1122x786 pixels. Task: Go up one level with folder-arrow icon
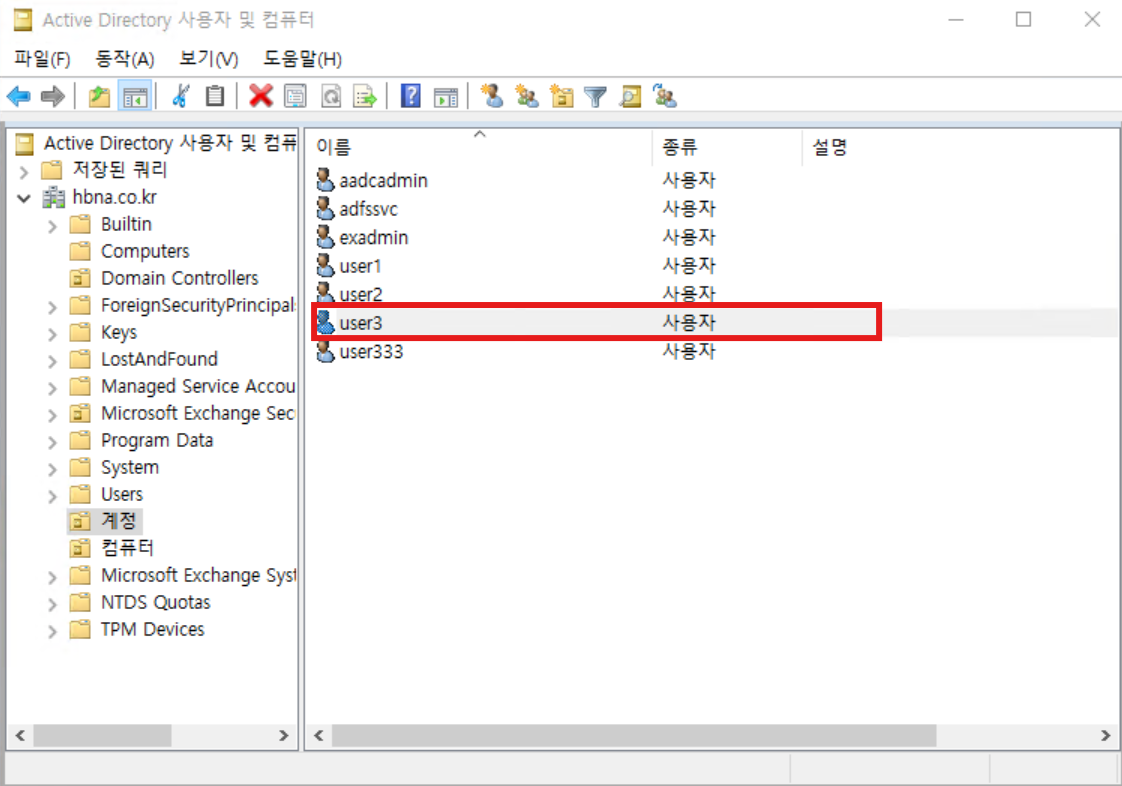pyautogui.click(x=99, y=96)
